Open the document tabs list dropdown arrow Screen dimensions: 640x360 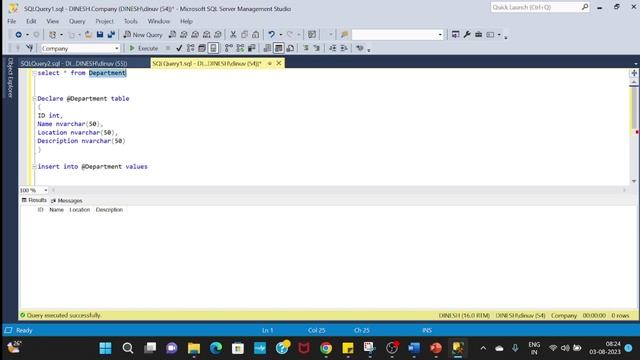(x=636, y=64)
